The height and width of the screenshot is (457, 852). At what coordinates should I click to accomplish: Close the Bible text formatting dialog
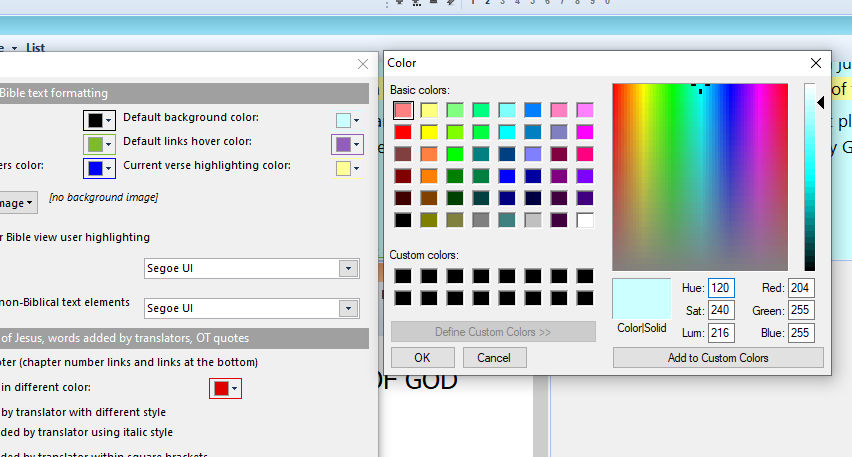point(363,64)
